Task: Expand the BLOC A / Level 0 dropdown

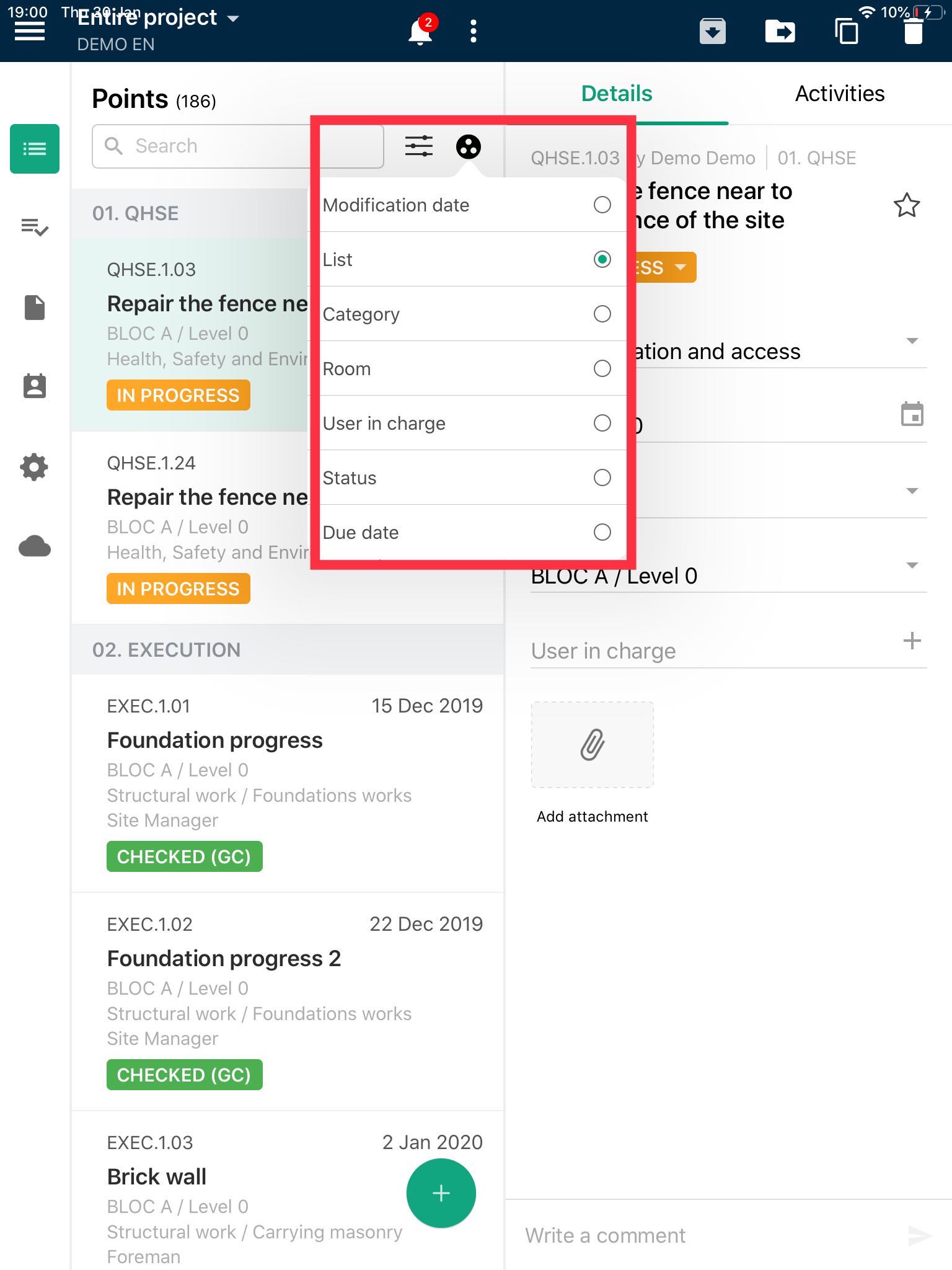Action: tap(912, 566)
